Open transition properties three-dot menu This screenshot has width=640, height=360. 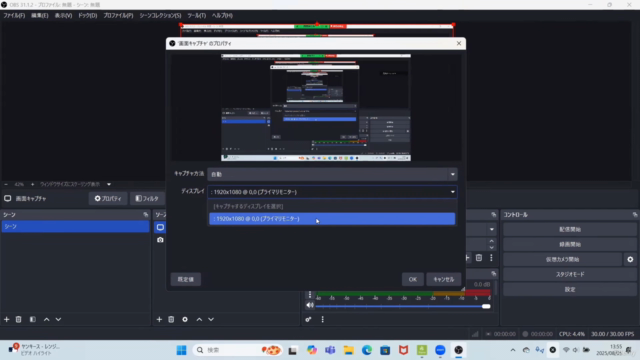coord(491,258)
